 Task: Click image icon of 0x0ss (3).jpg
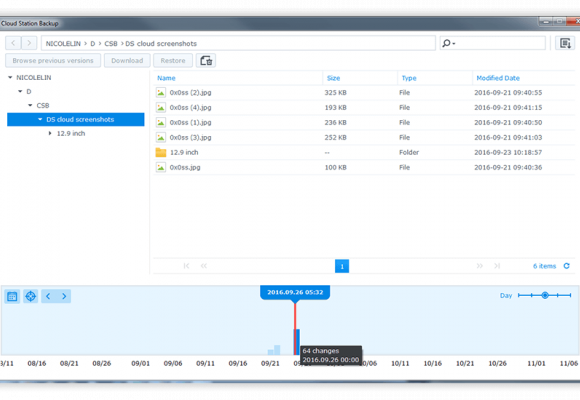point(161,138)
